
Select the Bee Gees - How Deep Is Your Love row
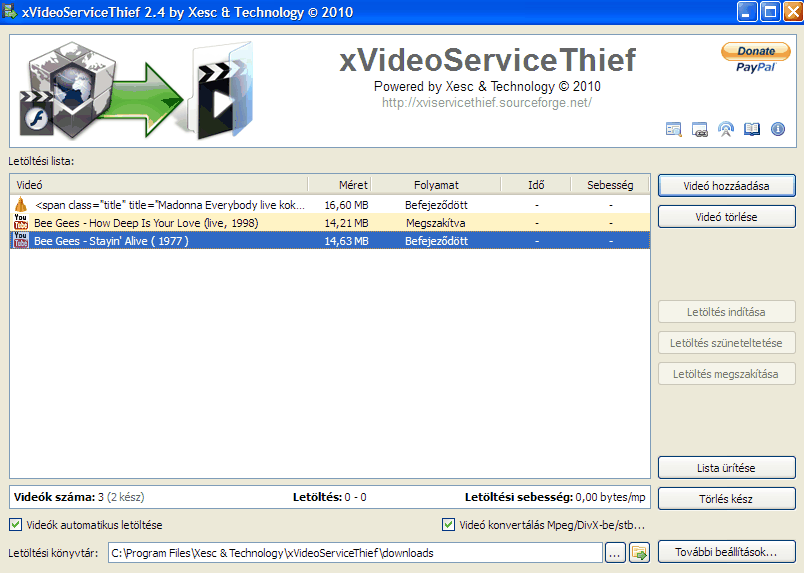coord(330,223)
